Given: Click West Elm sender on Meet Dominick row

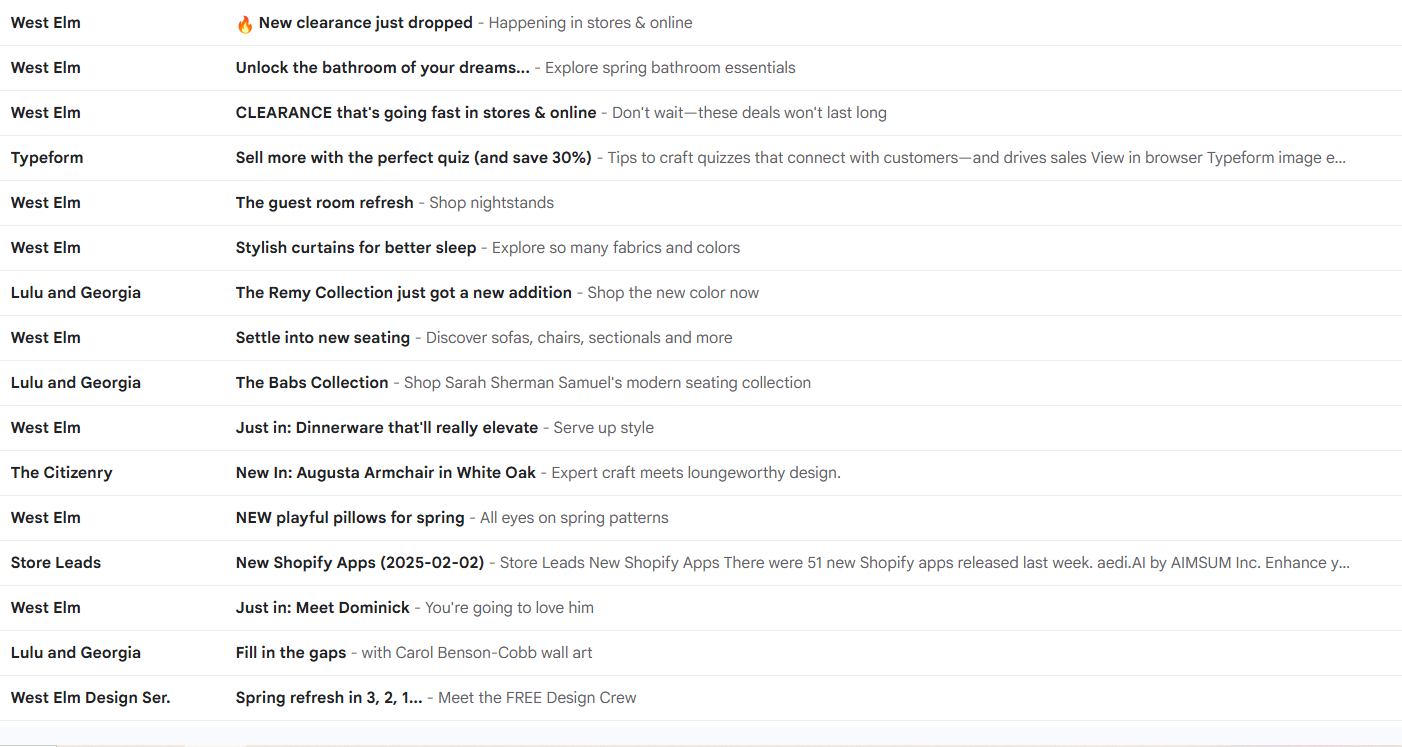Looking at the screenshot, I should (x=46, y=608).
